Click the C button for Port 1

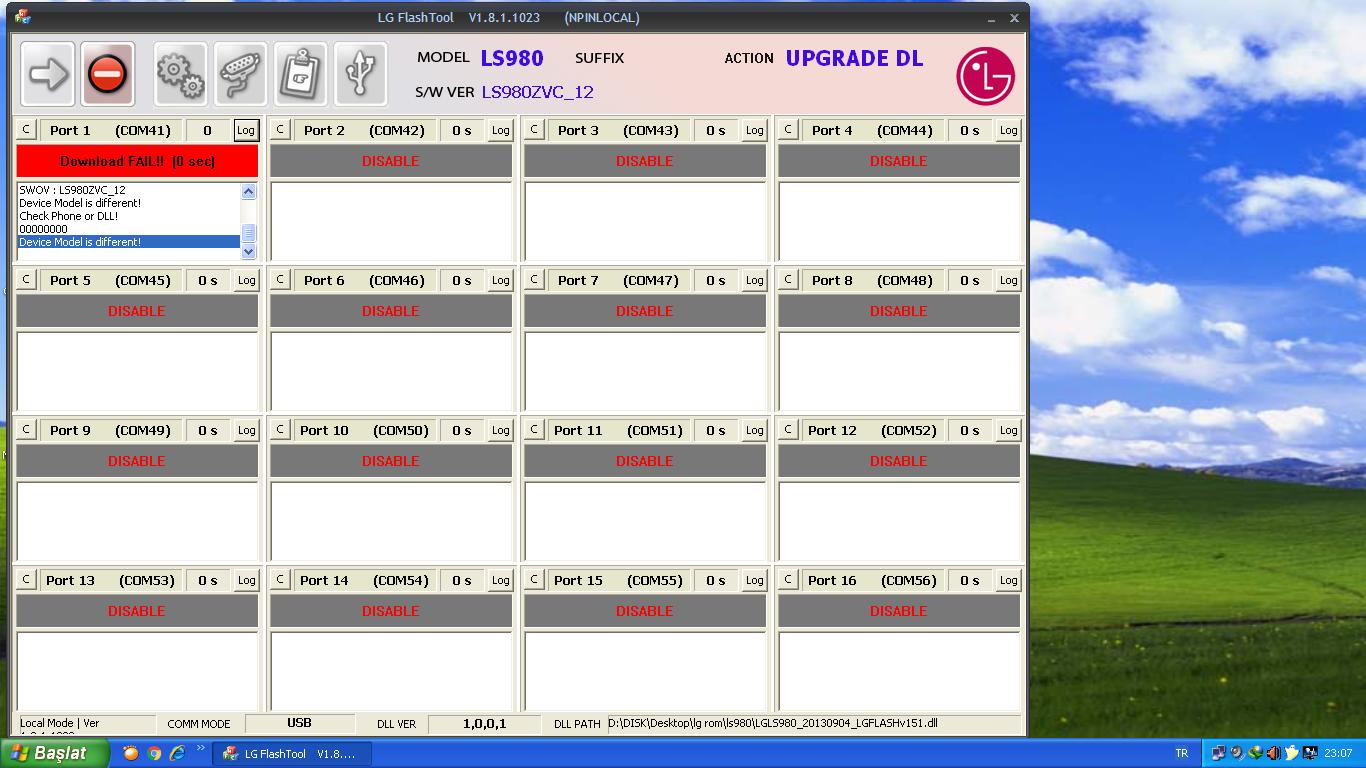(x=26, y=130)
